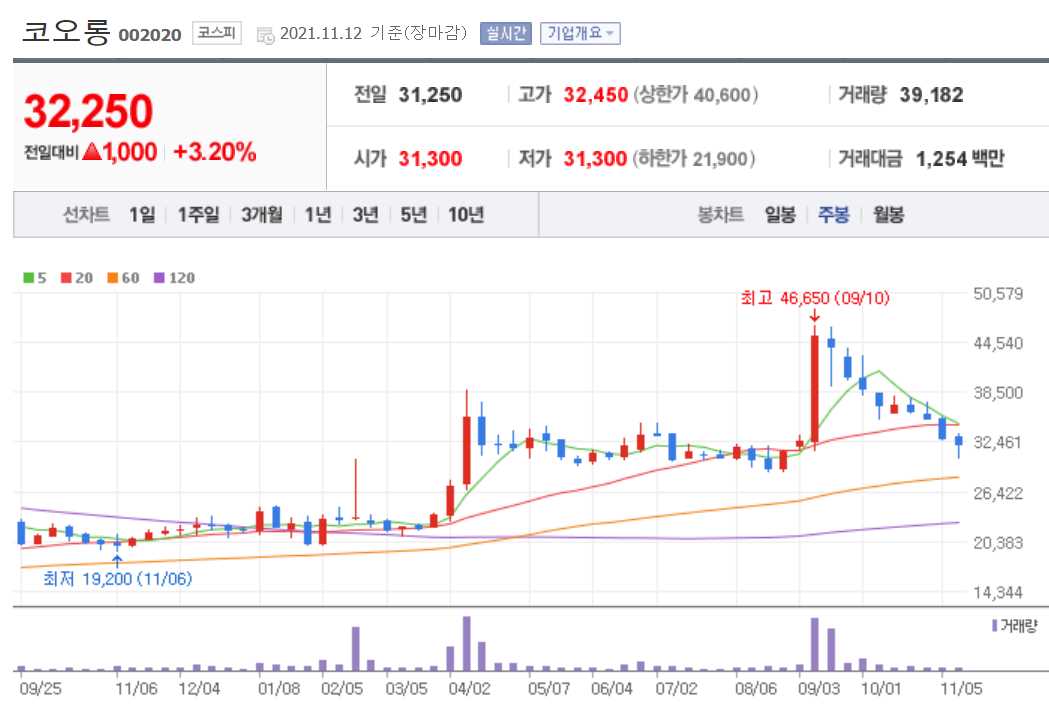
Task: Open the 1일 one-day chart period
Action: [141, 214]
